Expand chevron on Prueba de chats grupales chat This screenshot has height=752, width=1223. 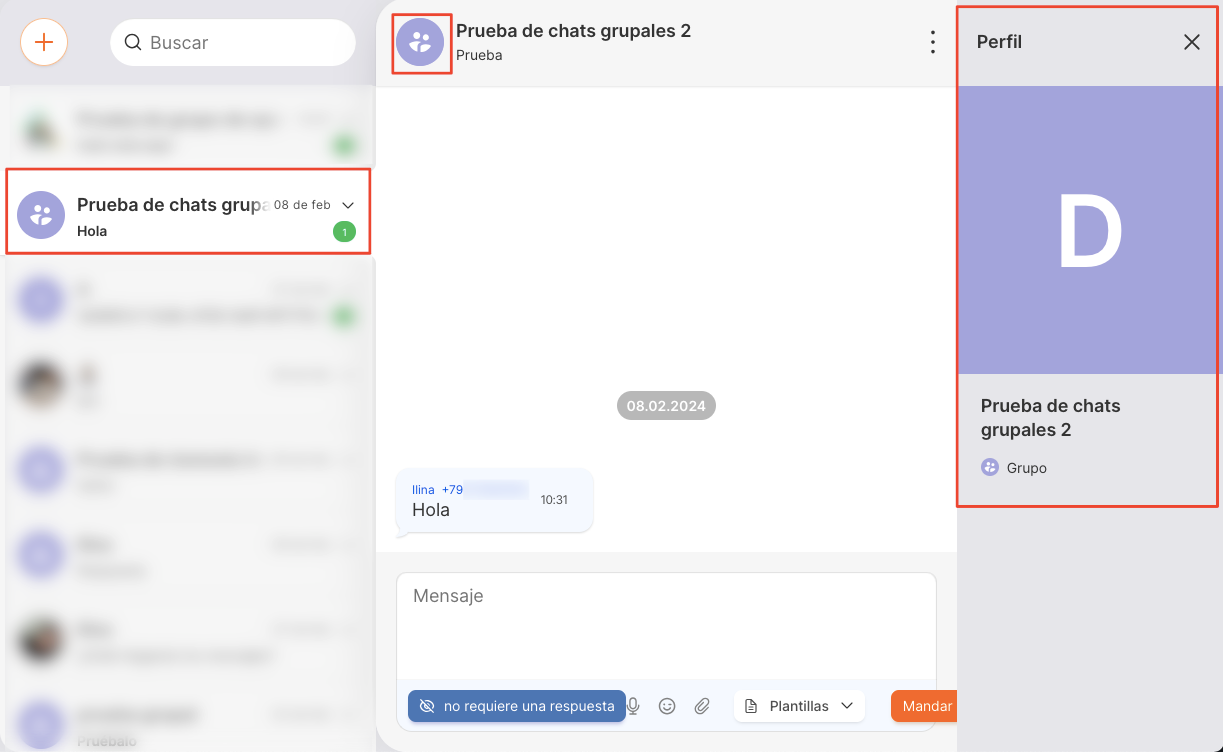click(x=348, y=205)
